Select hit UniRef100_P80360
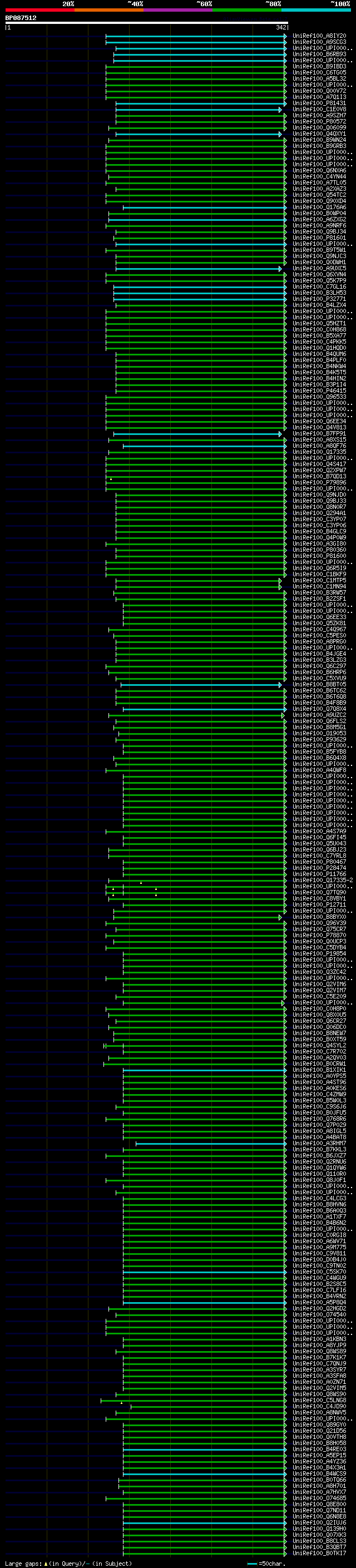 click(x=319, y=550)
